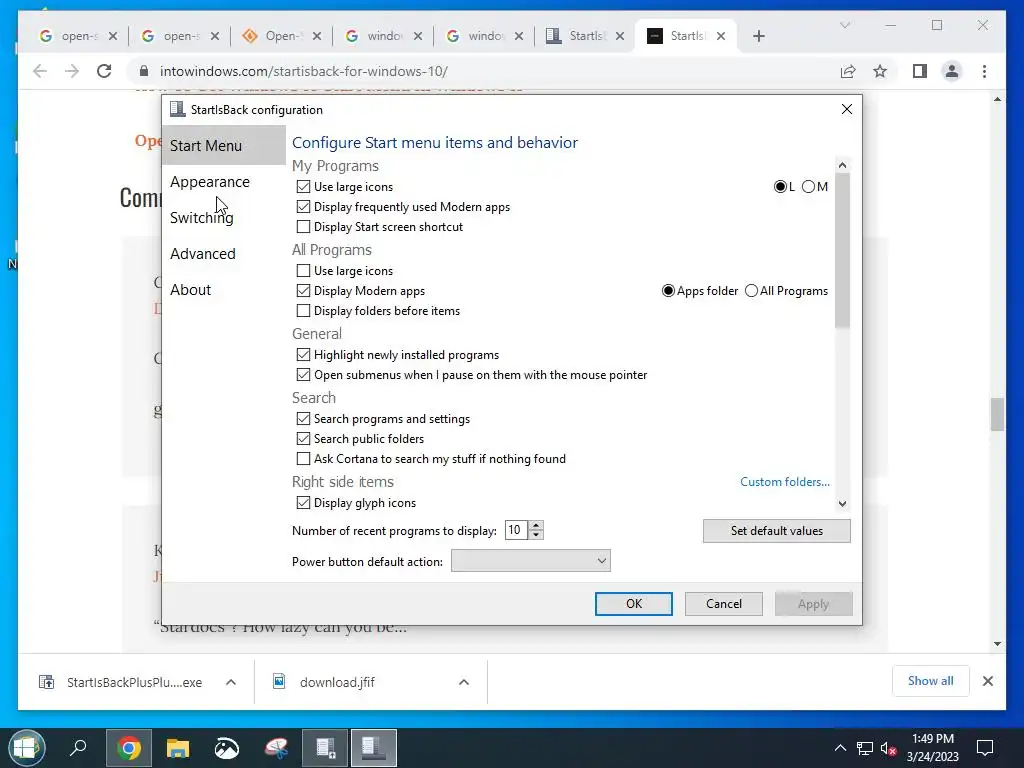Click the Cancel button
This screenshot has width=1024, height=768.
point(724,604)
